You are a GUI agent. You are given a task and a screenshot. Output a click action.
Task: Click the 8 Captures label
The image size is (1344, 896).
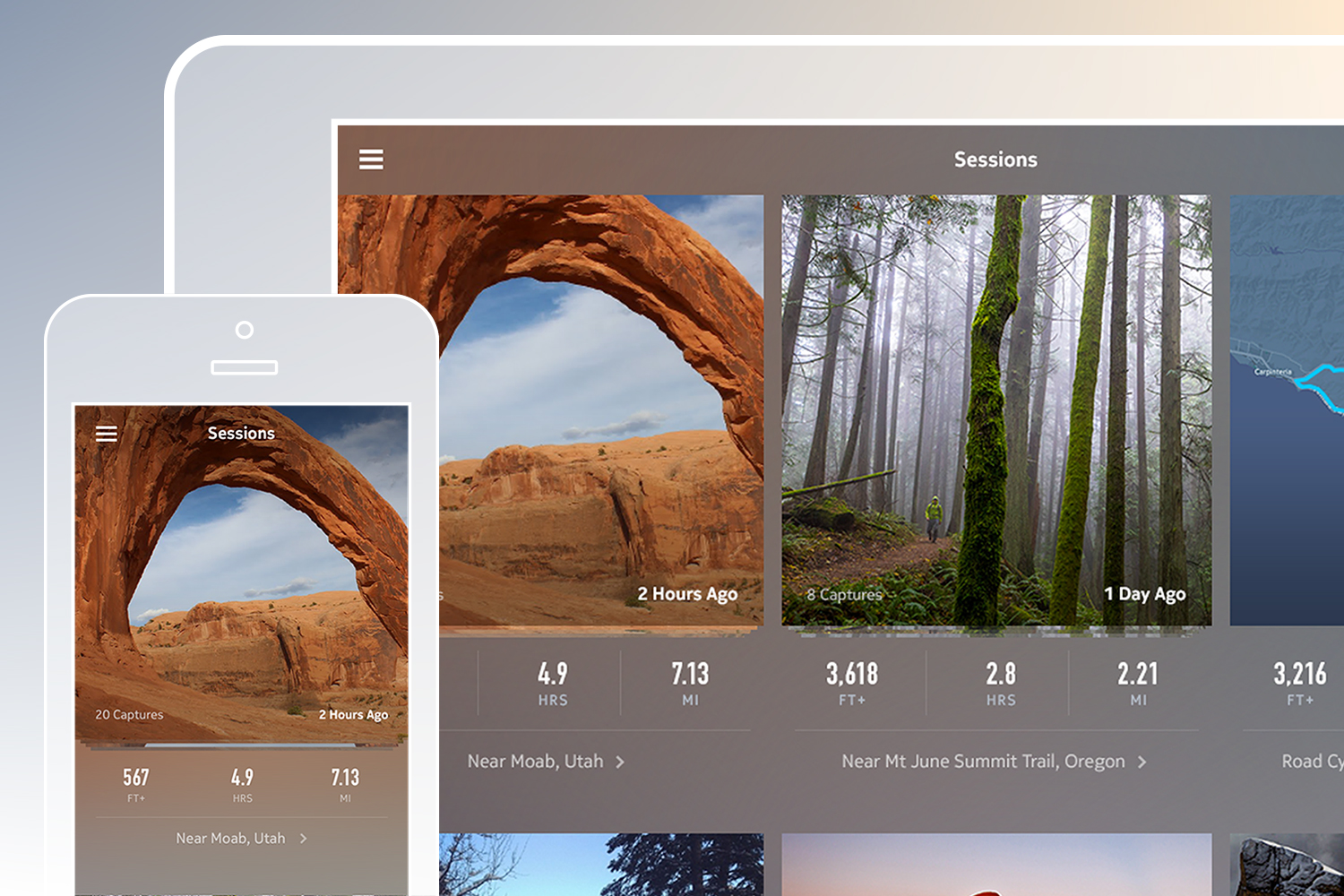844,594
